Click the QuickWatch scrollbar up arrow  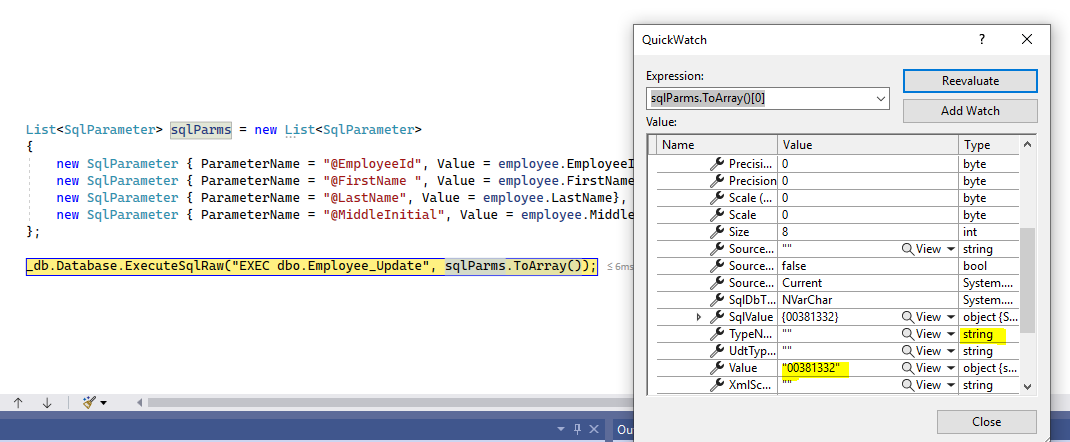(1027, 144)
